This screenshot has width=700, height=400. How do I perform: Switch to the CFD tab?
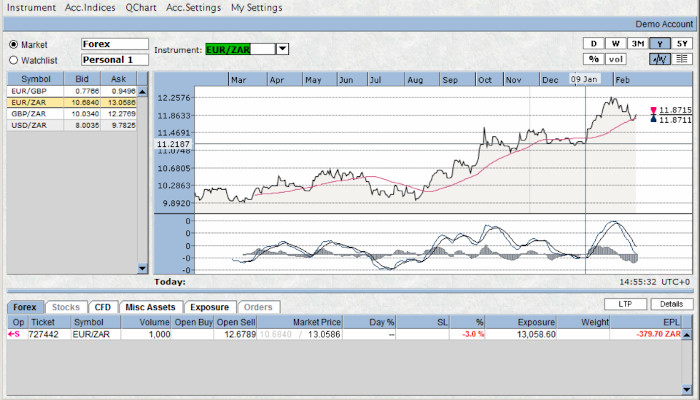point(103,307)
